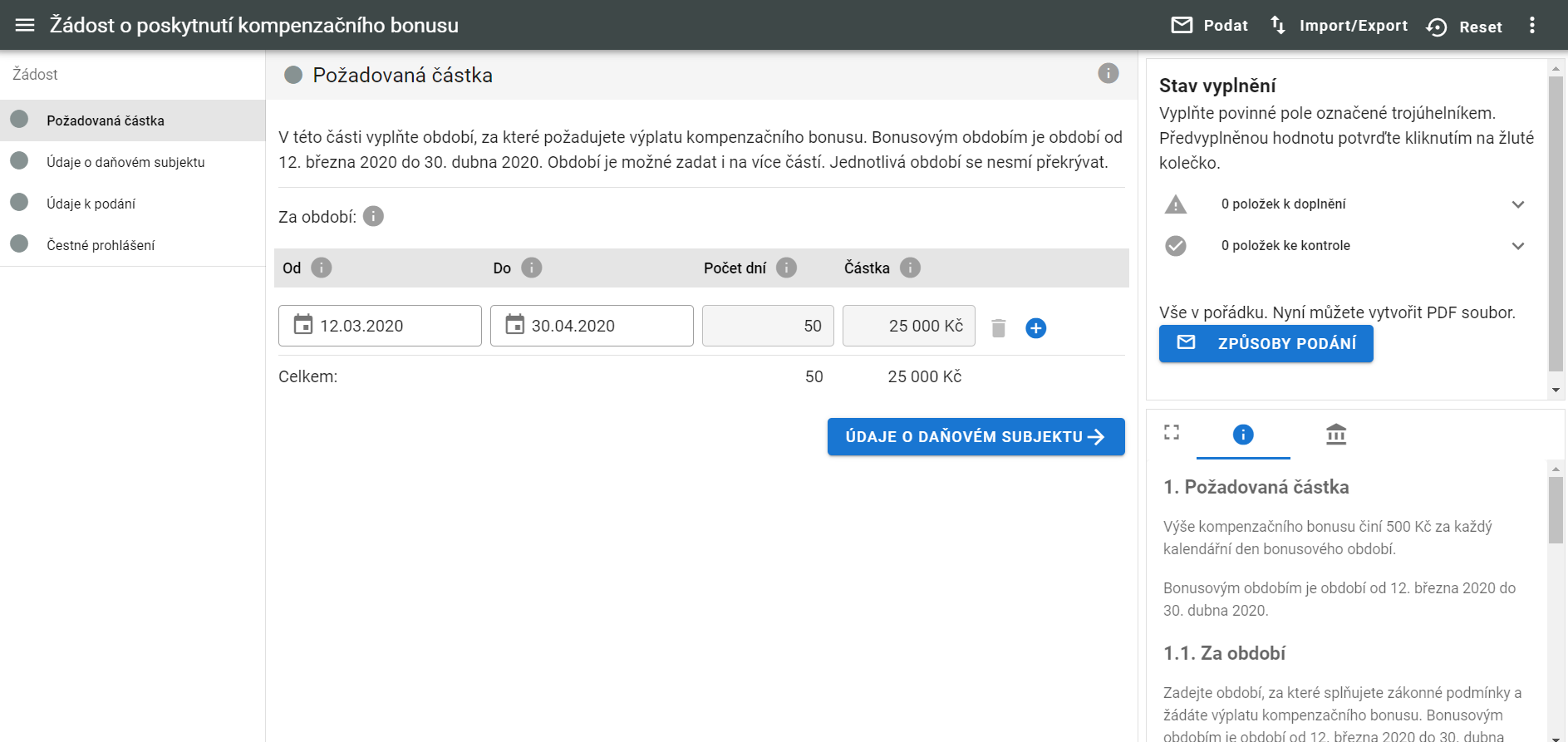
Task: Expand the položek ke kontrole list
Action: tap(1517, 246)
